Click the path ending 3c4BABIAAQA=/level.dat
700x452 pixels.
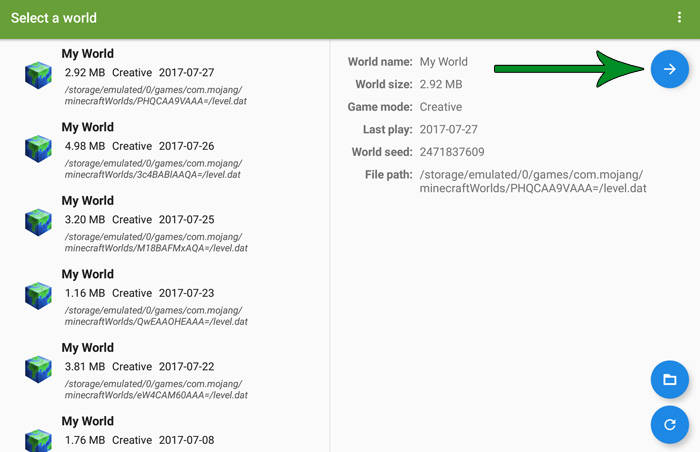click(x=153, y=169)
